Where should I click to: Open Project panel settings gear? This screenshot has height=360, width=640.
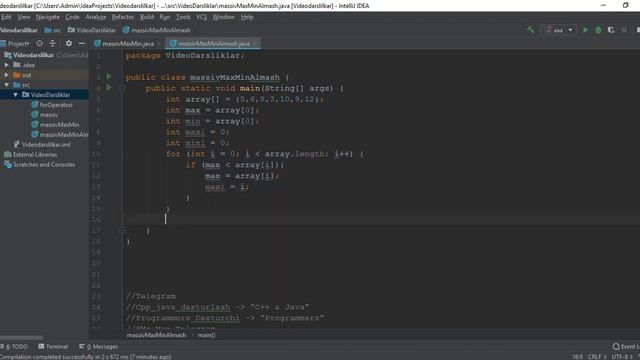(x=69, y=43)
